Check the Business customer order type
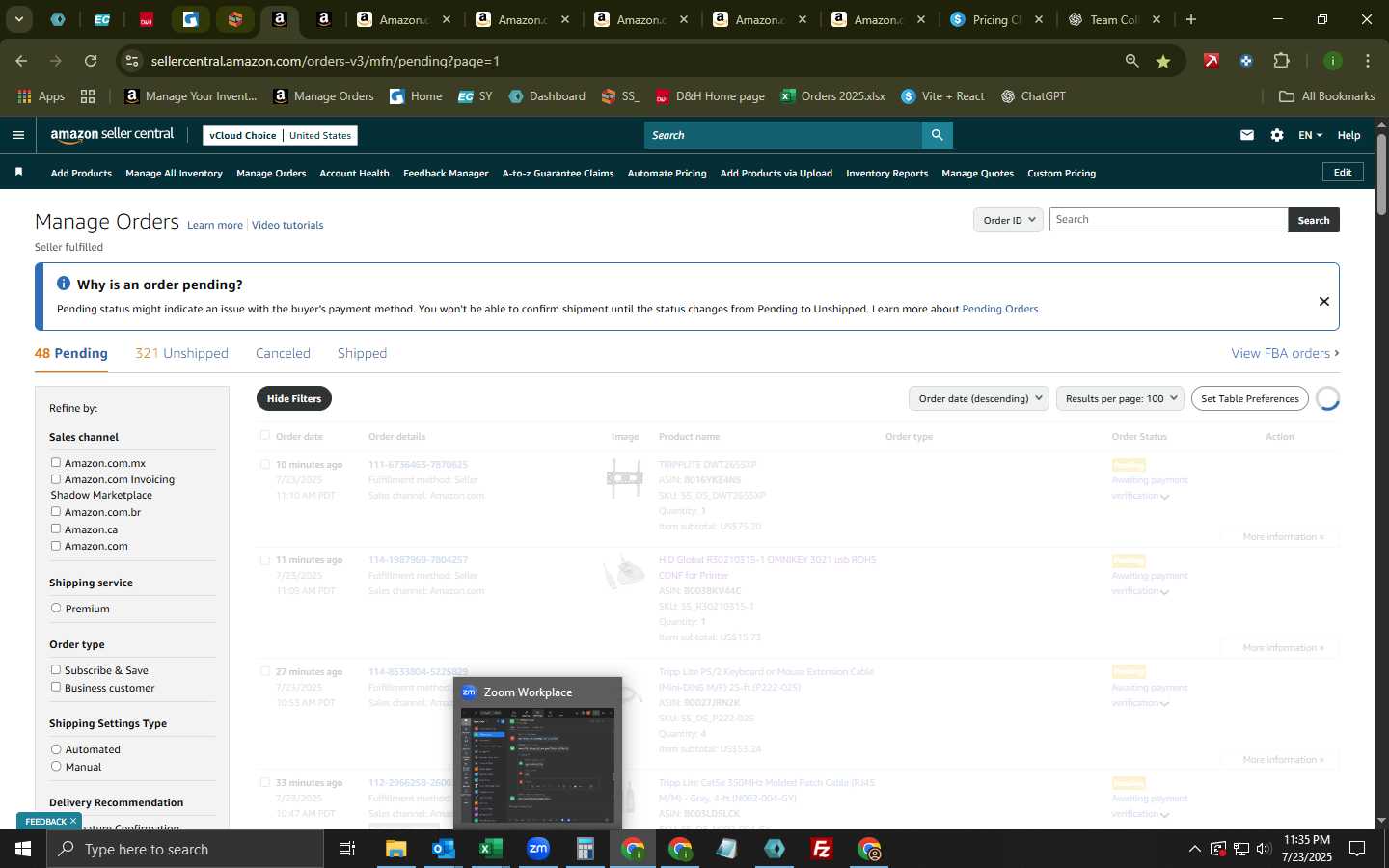 tap(56, 687)
